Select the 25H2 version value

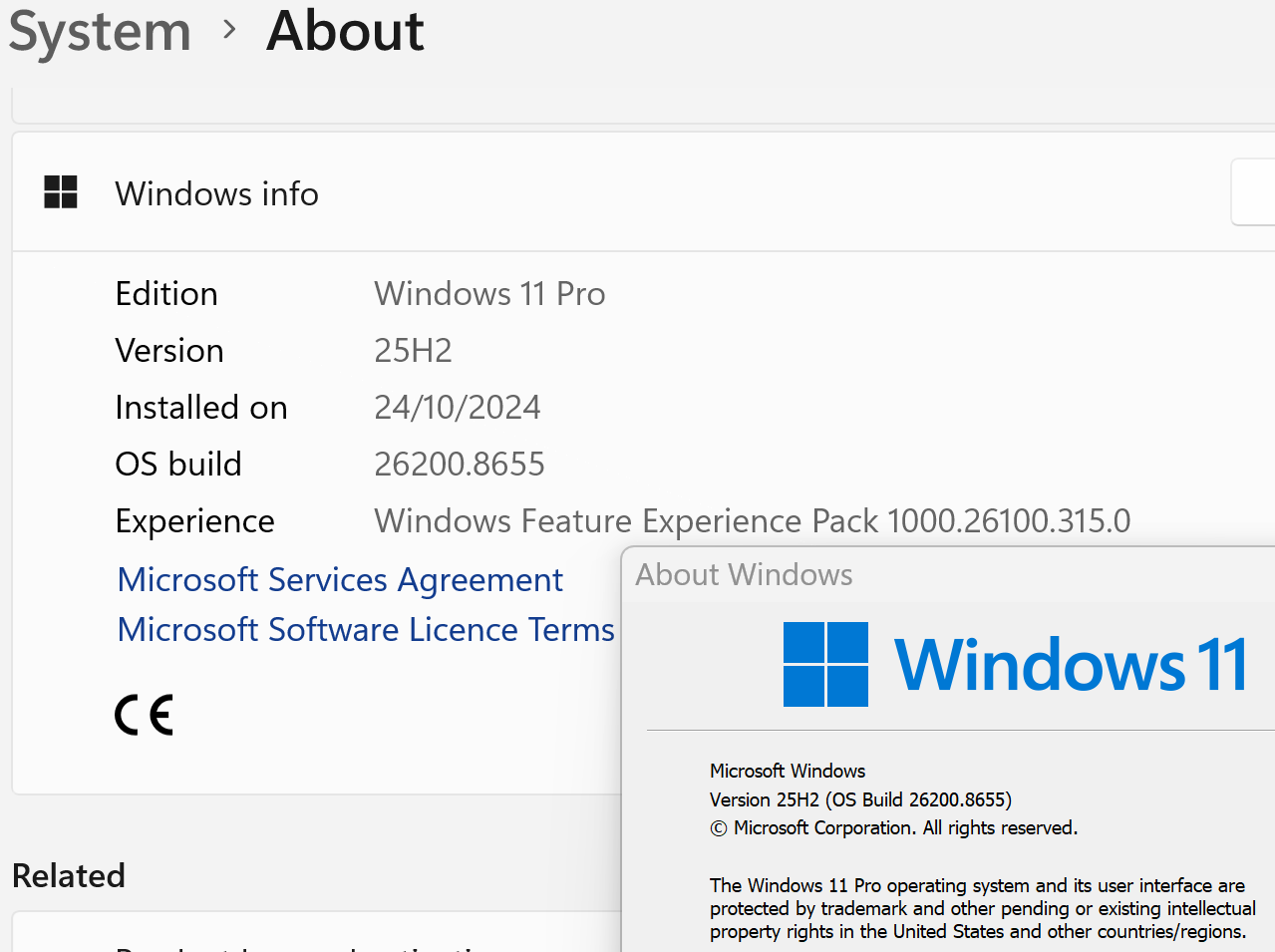point(413,351)
